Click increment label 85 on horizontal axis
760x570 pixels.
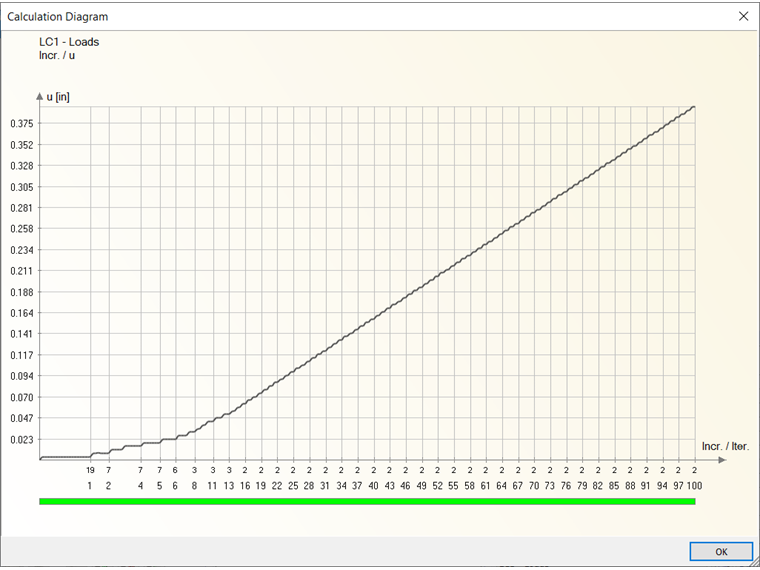point(614,486)
